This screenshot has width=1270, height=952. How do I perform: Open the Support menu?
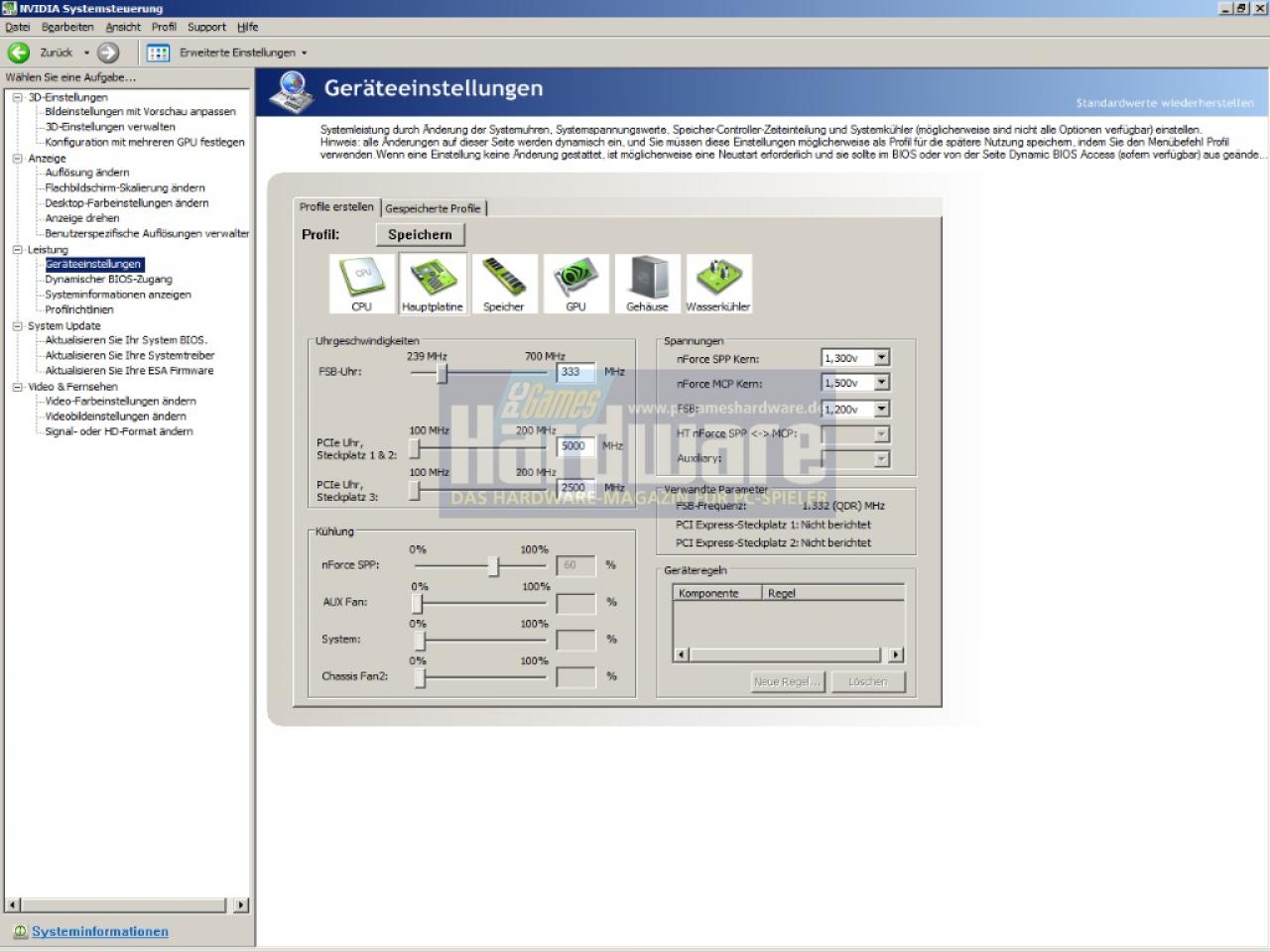click(206, 27)
